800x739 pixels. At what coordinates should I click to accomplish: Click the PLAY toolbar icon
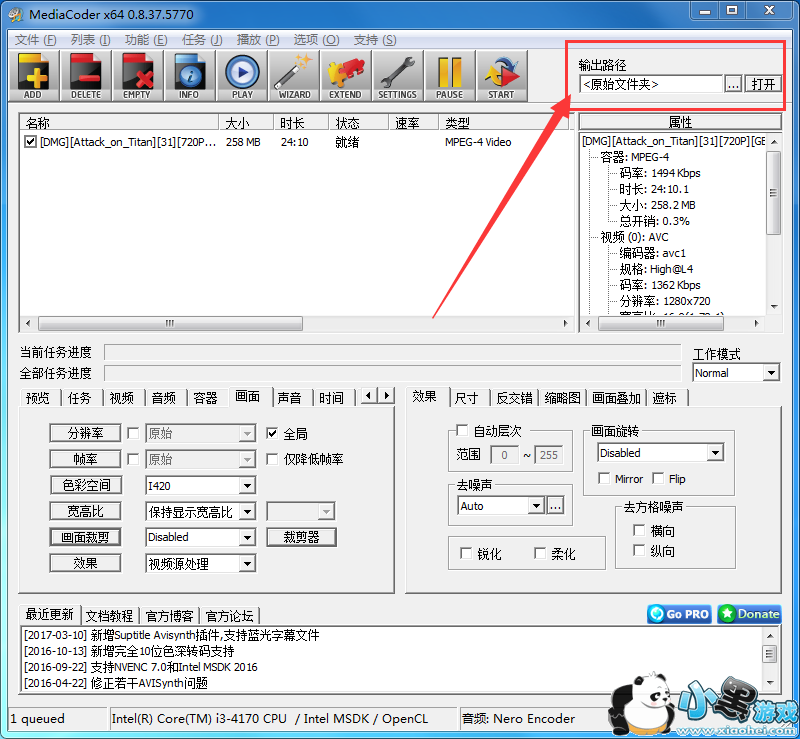pos(242,76)
